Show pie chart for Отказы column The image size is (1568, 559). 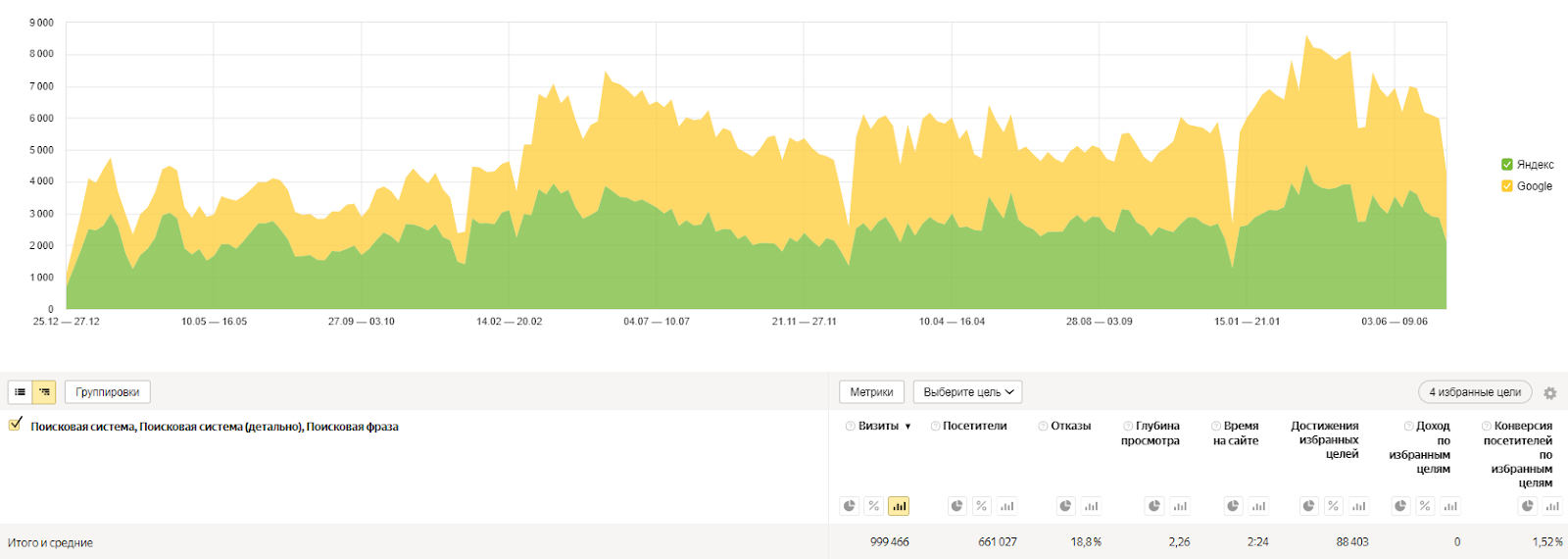pyautogui.click(x=1065, y=506)
